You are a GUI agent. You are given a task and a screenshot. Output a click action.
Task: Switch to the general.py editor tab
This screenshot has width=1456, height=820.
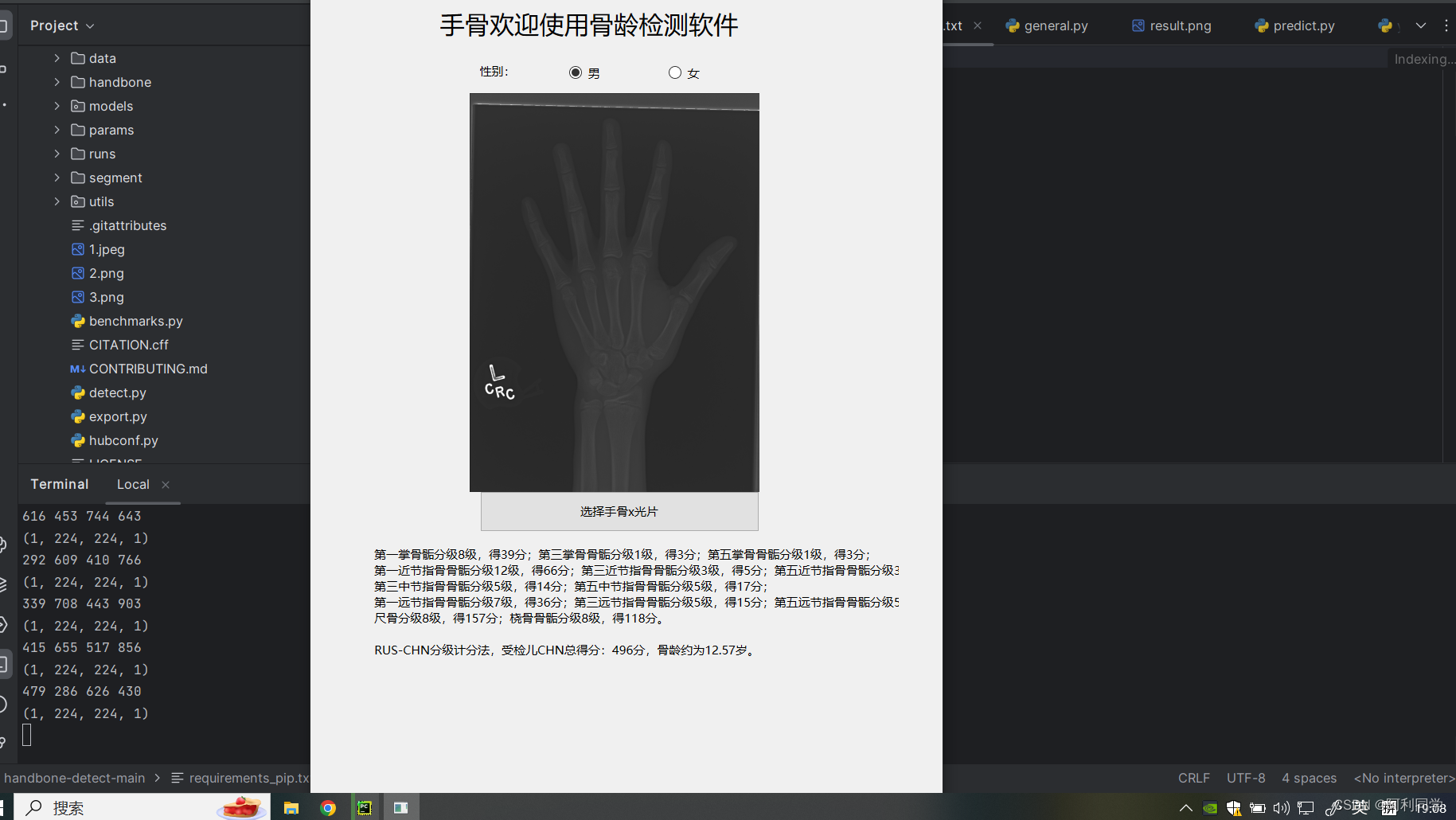point(1047,25)
